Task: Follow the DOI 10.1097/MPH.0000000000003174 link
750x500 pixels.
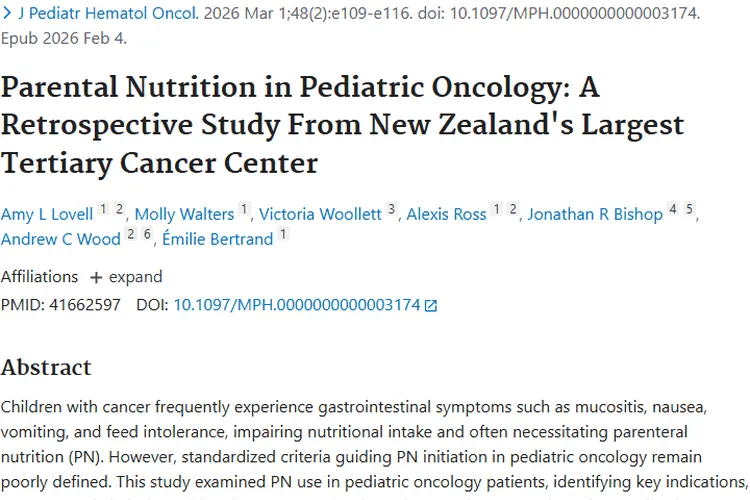Action: pyautogui.click(x=297, y=305)
